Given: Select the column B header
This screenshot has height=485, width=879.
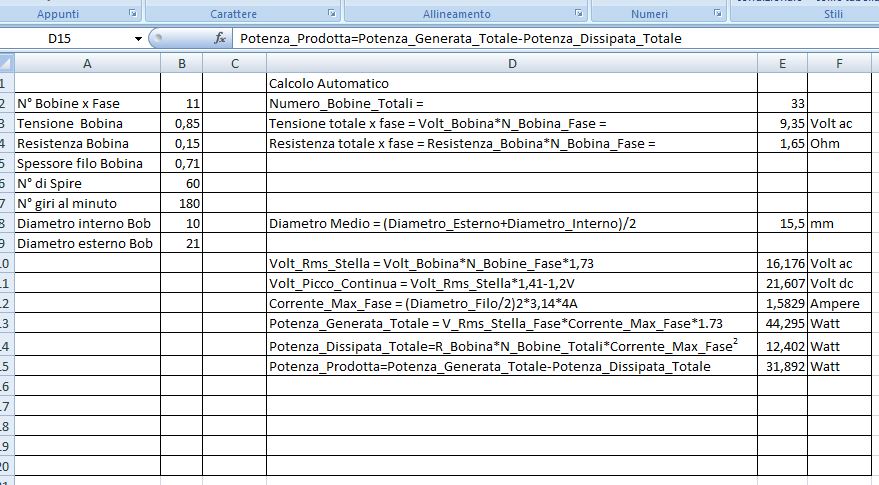Looking at the screenshot, I should [182, 64].
